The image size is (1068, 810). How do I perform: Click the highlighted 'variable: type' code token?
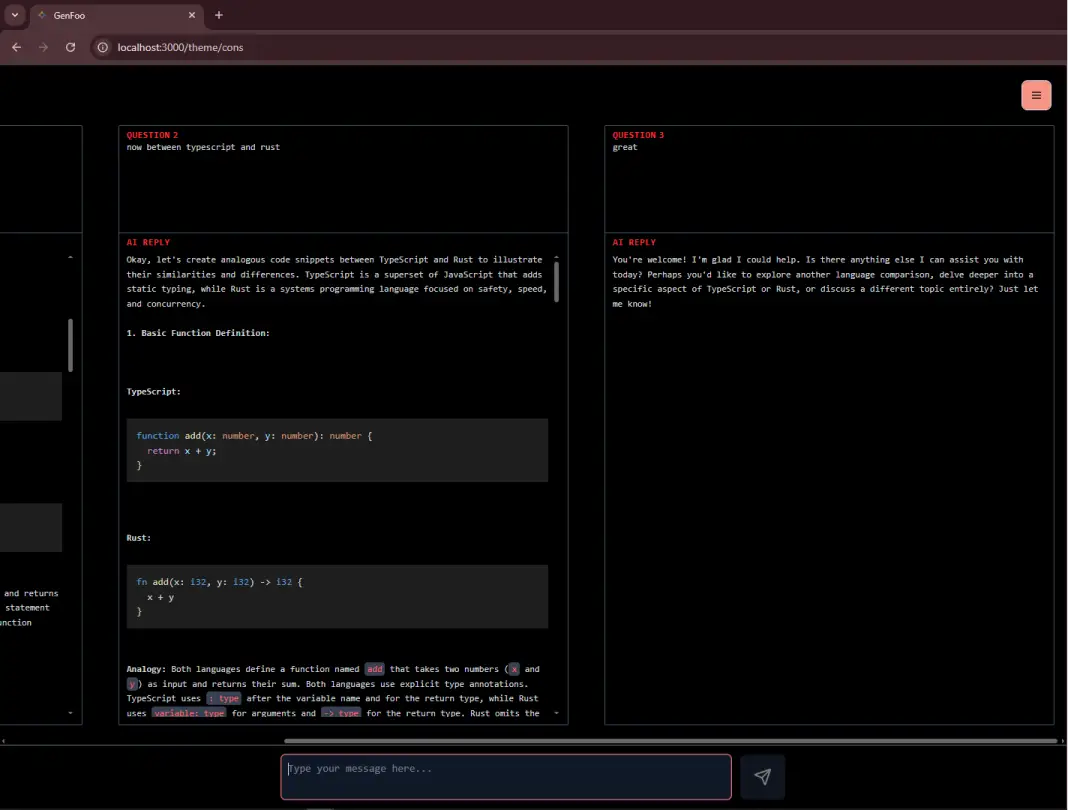click(189, 713)
